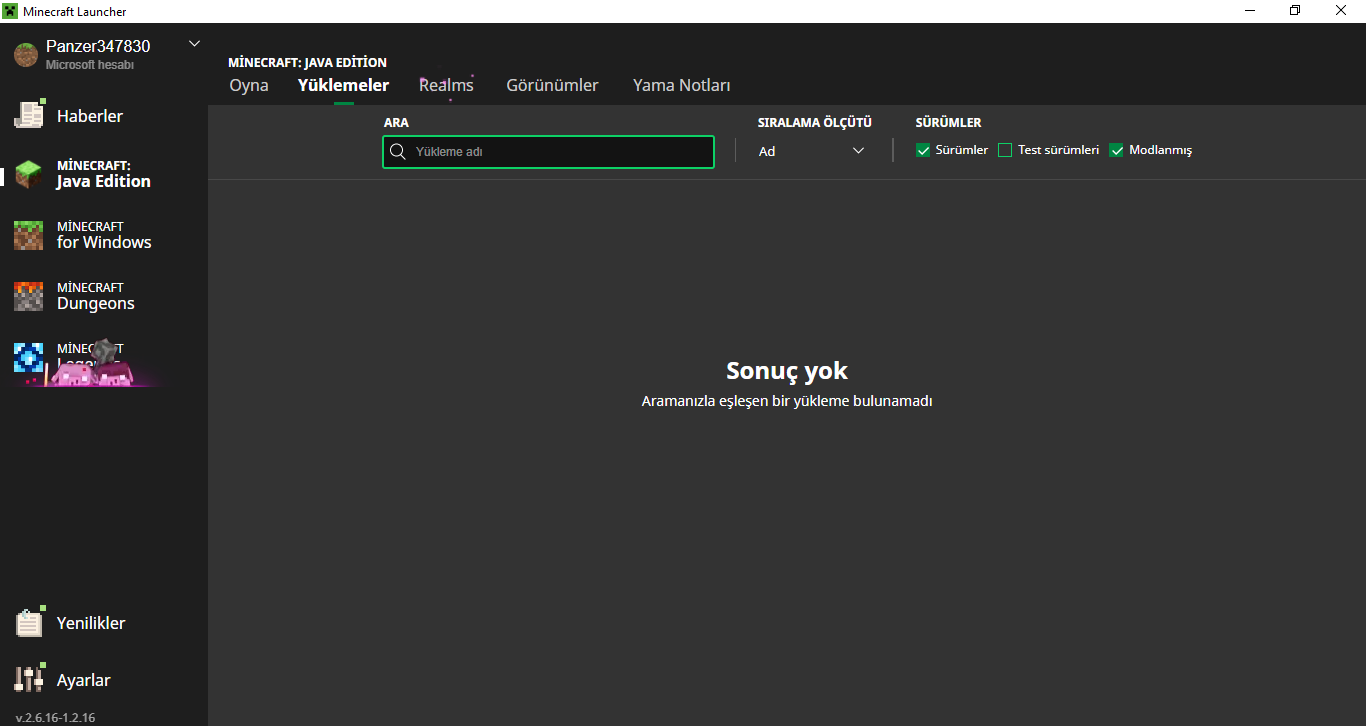The width and height of the screenshot is (1366, 726).
Task: Click the Minecraft Legends icon
Action: click(29, 357)
